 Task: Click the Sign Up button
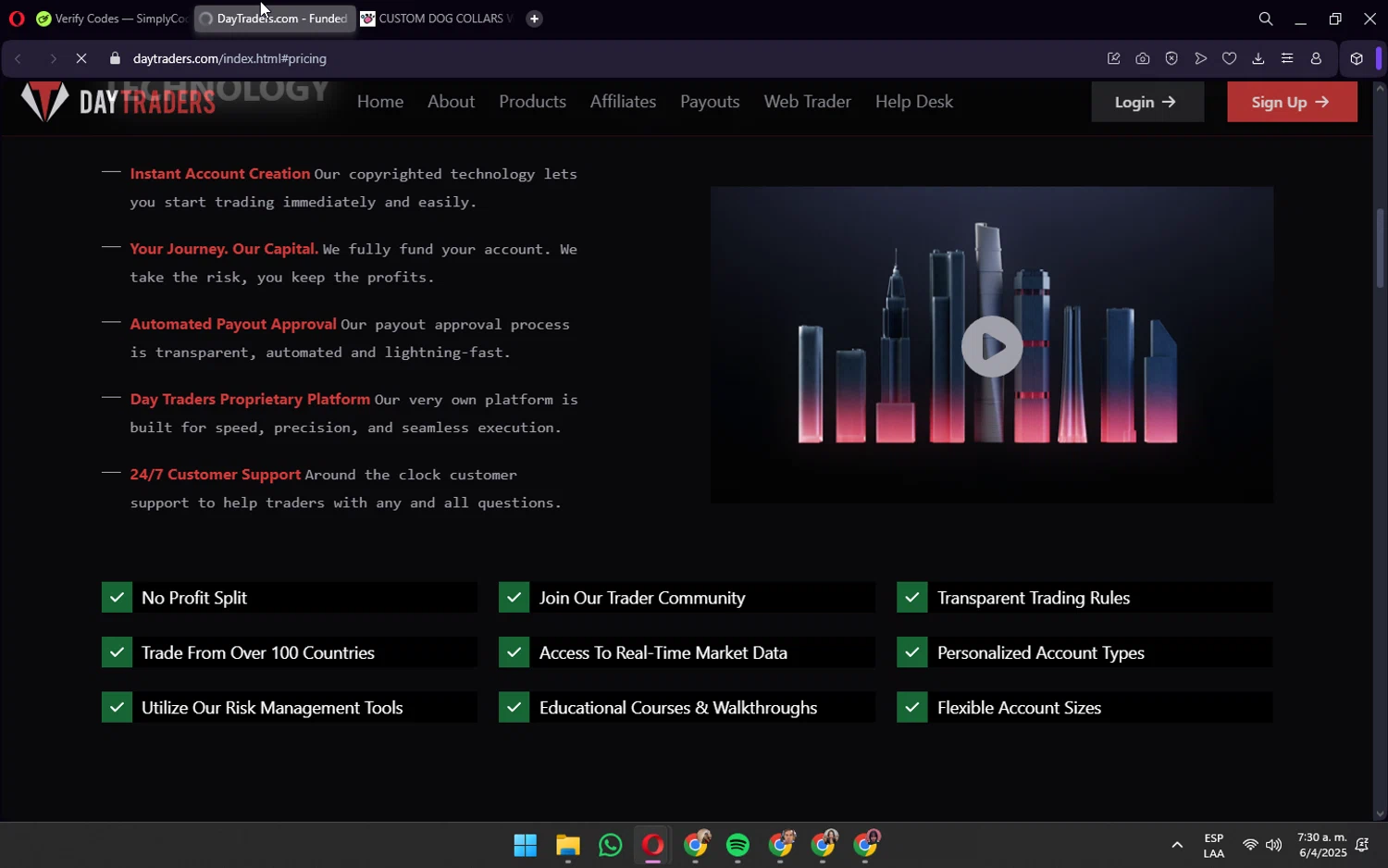point(1292,102)
